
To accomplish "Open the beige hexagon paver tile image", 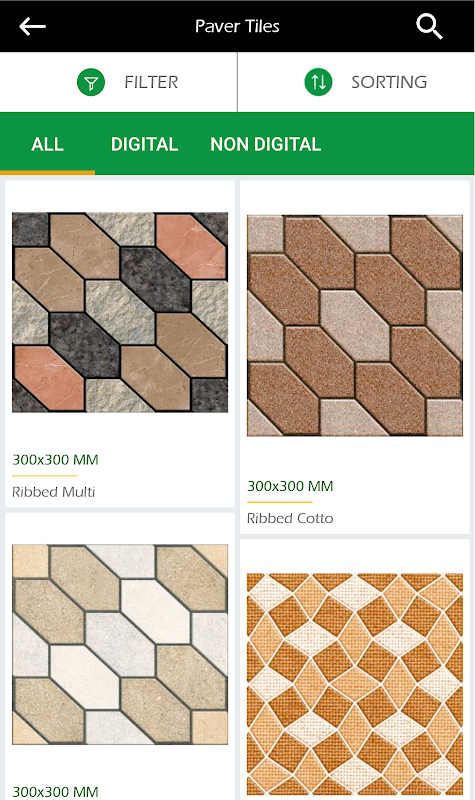I will point(120,644).
